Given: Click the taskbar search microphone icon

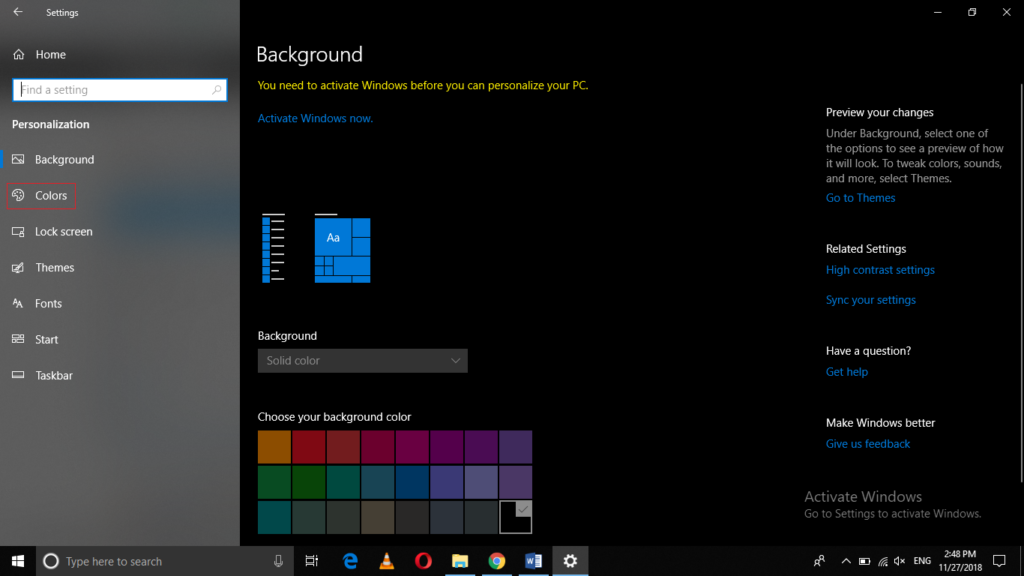Looking at the screenshot, I should tap(278, 561).
